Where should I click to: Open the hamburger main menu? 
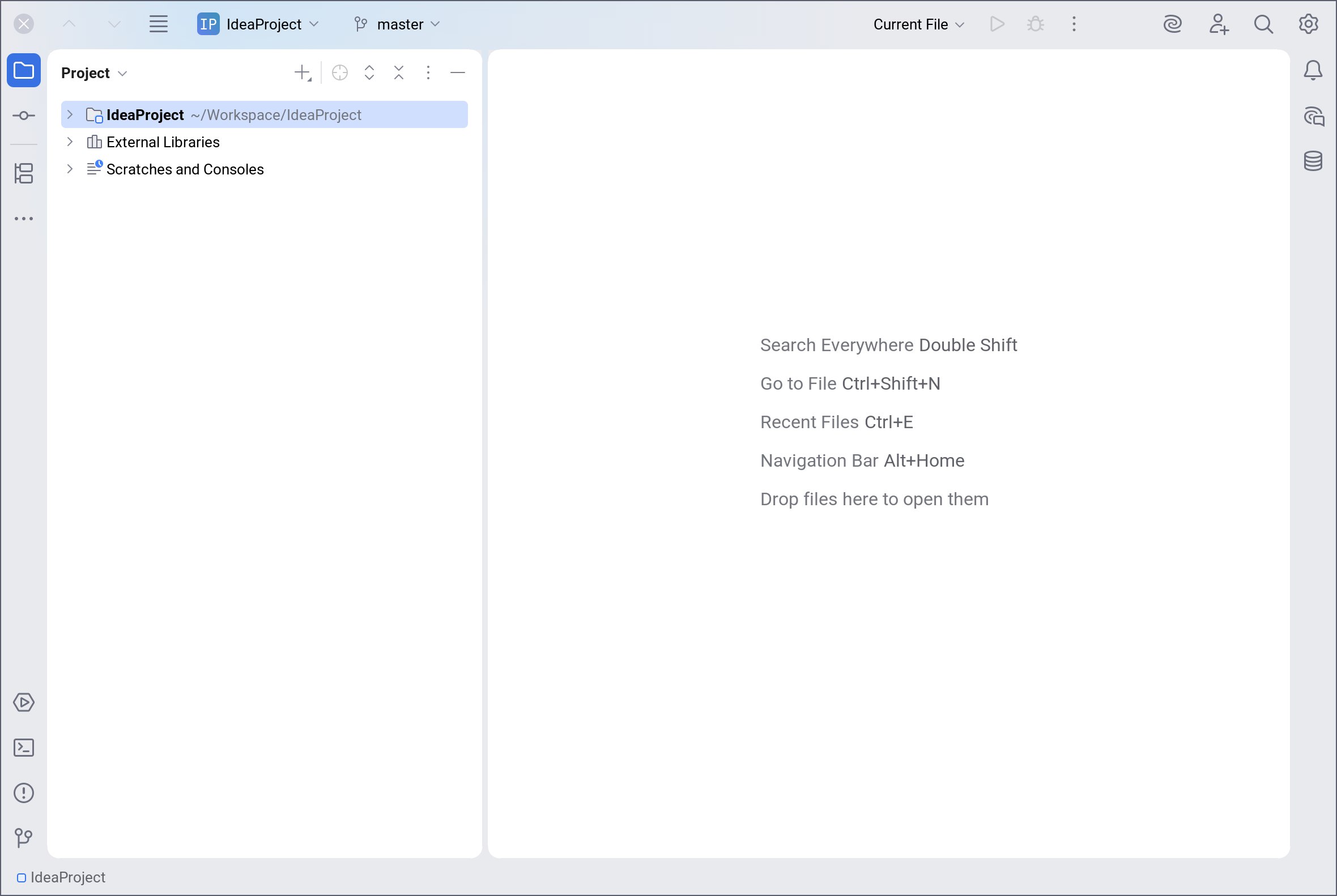(158, 24)
